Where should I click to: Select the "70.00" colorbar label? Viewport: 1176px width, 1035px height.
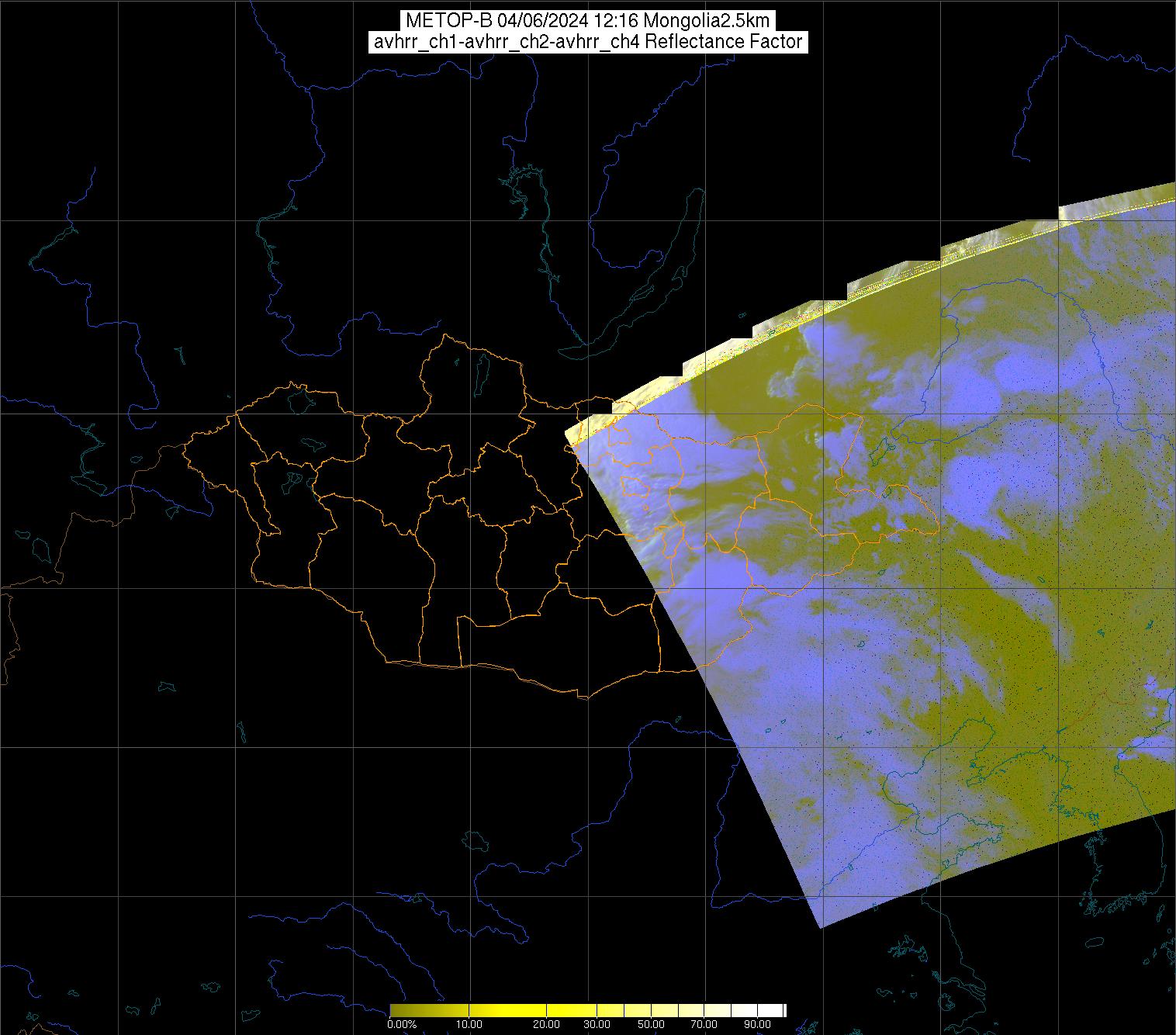point(704,1025)
